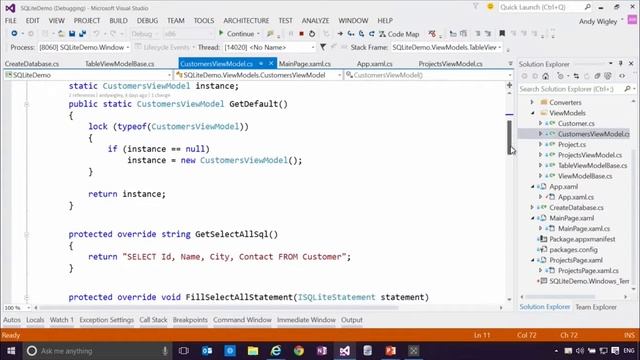Viewport: 640px width, 360px height.
Task: Open the document tab overflow dropdown
Action: click(x=510, y=64)
